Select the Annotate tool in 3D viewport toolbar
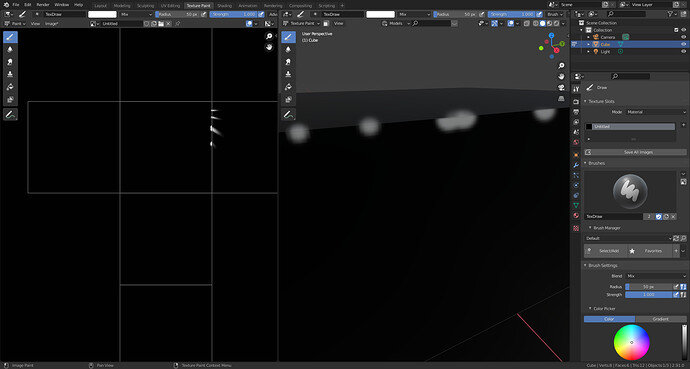The width and height of the screenshot is (690, 369). pyautogui.click(x=288, y=115)
